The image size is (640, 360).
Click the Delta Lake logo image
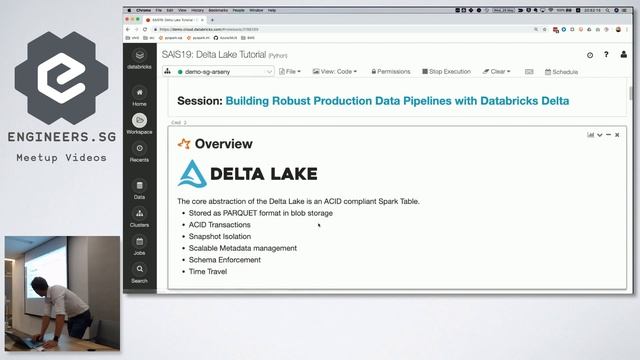(x=247, y=174)
